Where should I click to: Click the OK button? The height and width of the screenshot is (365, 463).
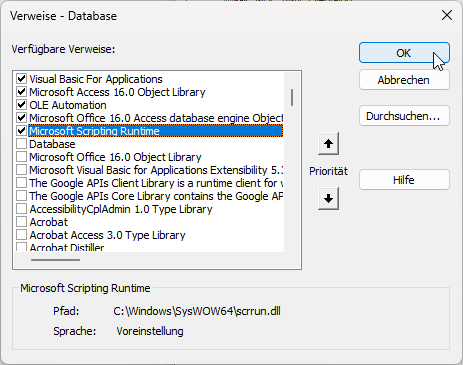404,53
